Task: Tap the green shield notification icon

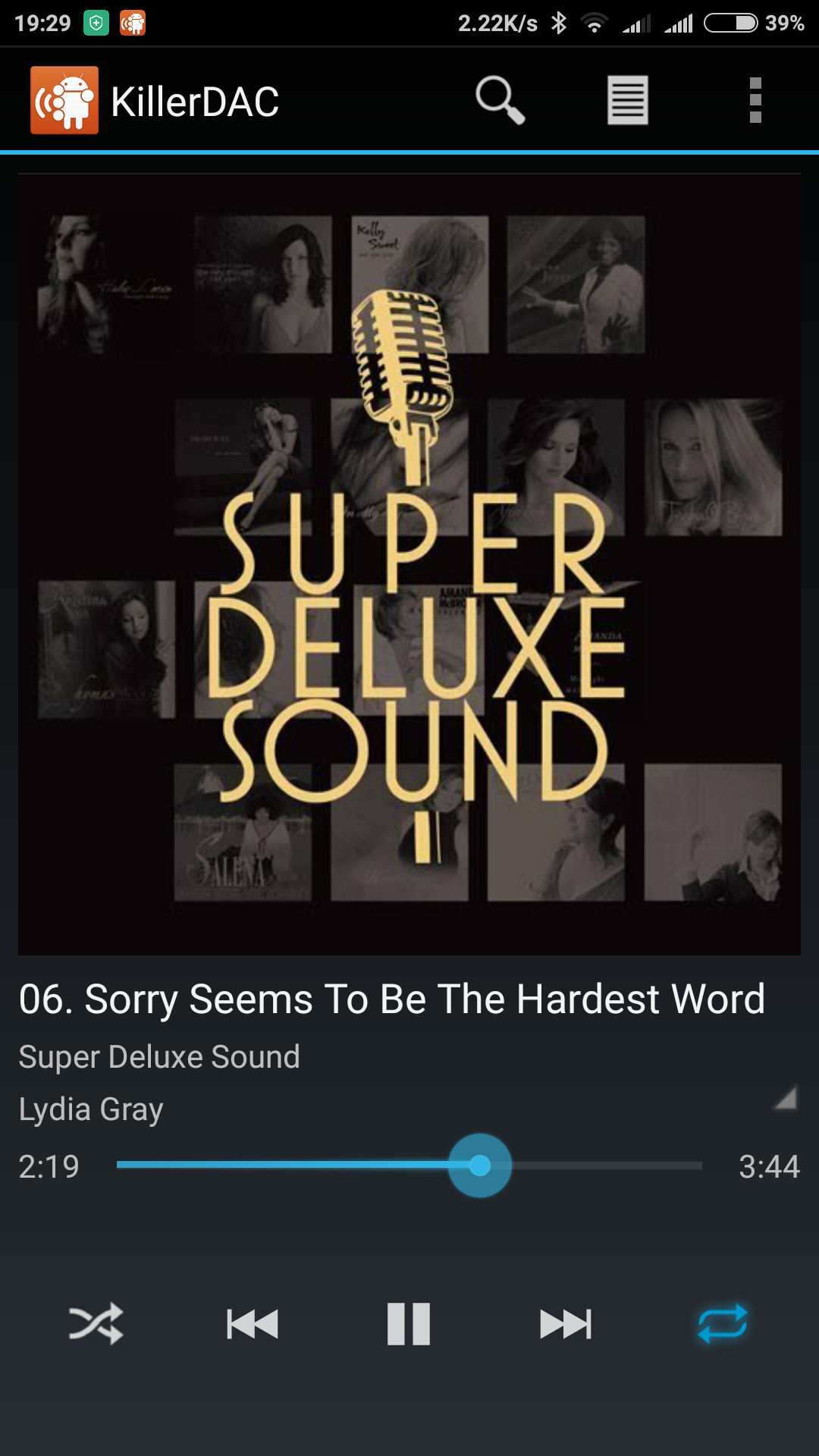Action: point(96,24)
